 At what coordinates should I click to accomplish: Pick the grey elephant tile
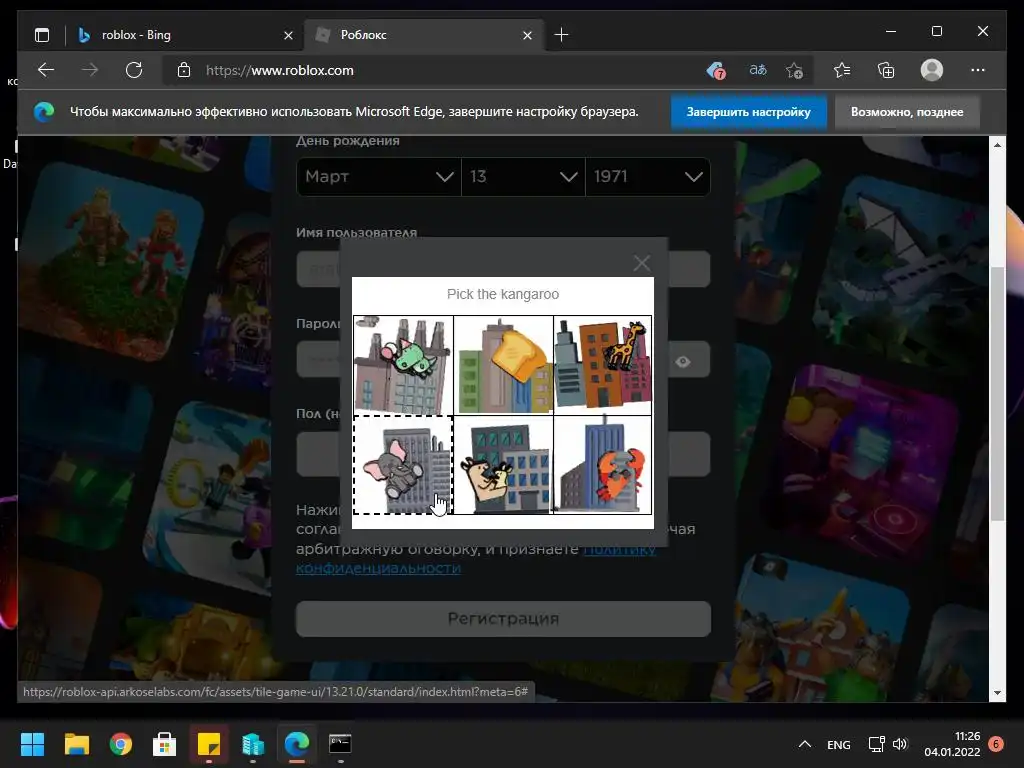[403, 465]
